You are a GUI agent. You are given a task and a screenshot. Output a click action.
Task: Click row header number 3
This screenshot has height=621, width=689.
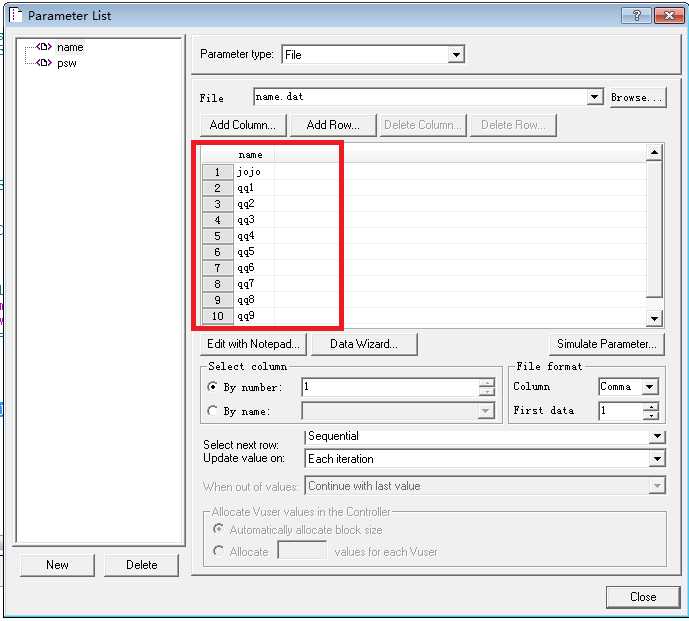[x=218, y=204]
